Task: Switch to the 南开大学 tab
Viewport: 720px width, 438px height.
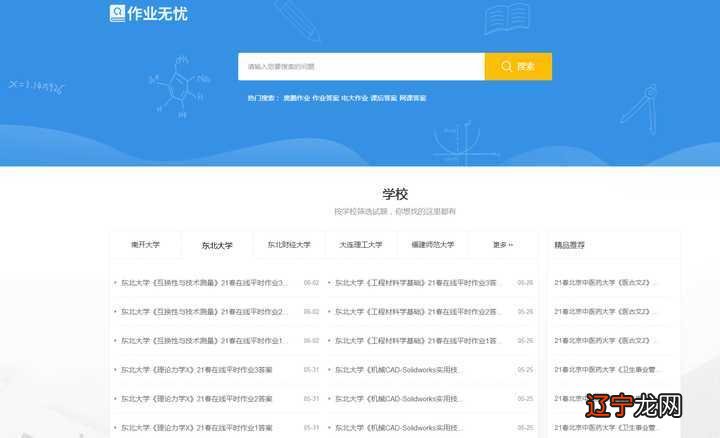Action: 145,245
